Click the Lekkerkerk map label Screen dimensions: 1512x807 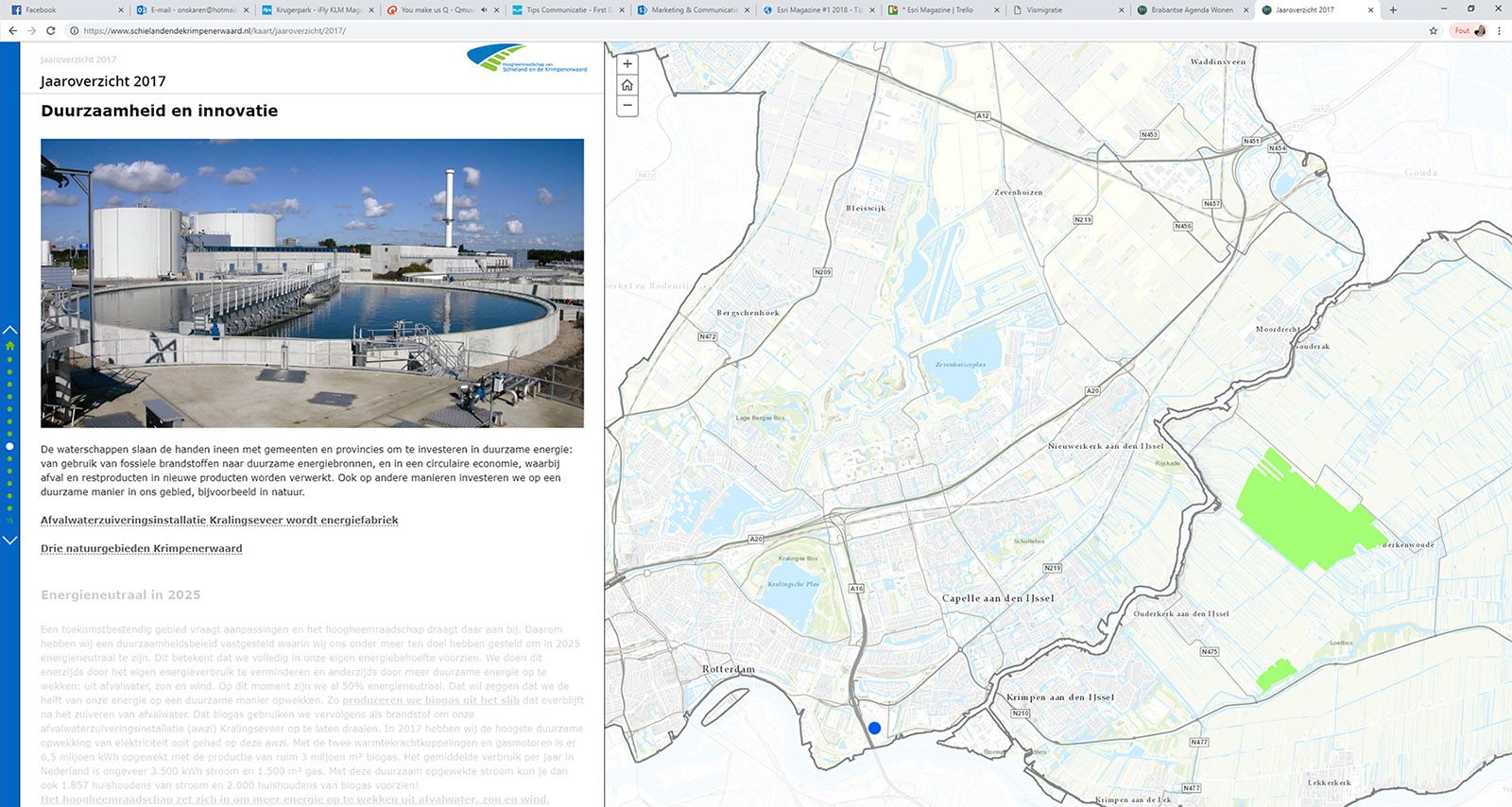click(x=1330, y=782)
